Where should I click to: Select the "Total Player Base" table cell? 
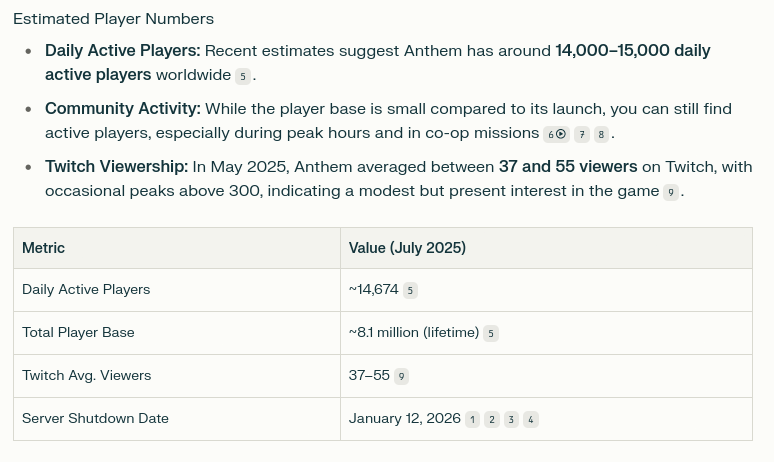click(x=177, y=333)
